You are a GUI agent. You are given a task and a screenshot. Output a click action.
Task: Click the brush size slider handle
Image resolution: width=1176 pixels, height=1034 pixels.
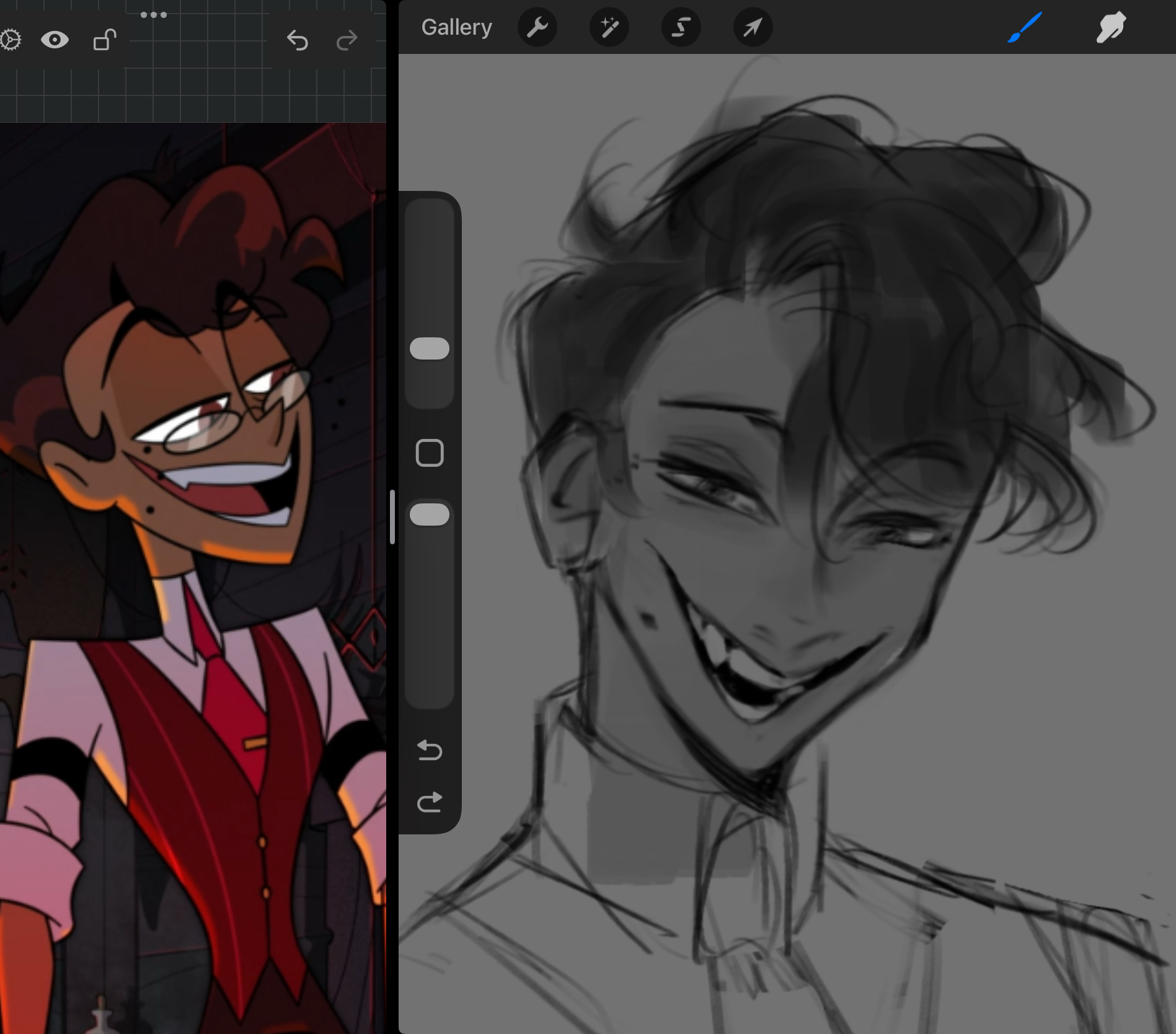point(430,348)
